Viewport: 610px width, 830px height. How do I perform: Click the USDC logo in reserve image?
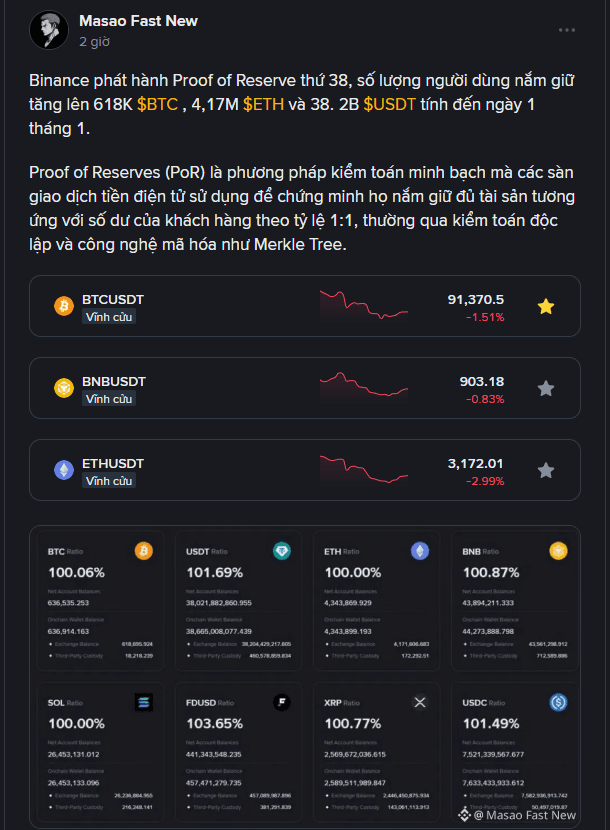click(558, 703)
